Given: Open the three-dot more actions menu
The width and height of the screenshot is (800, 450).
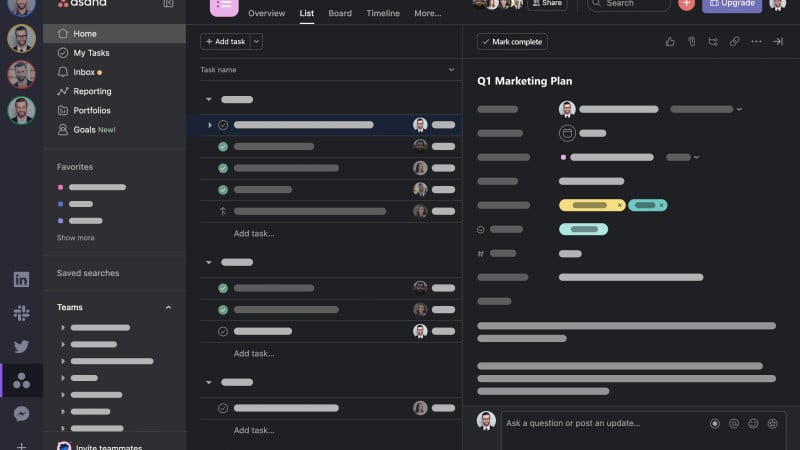Looking at the screenshot, I should 756,42.
